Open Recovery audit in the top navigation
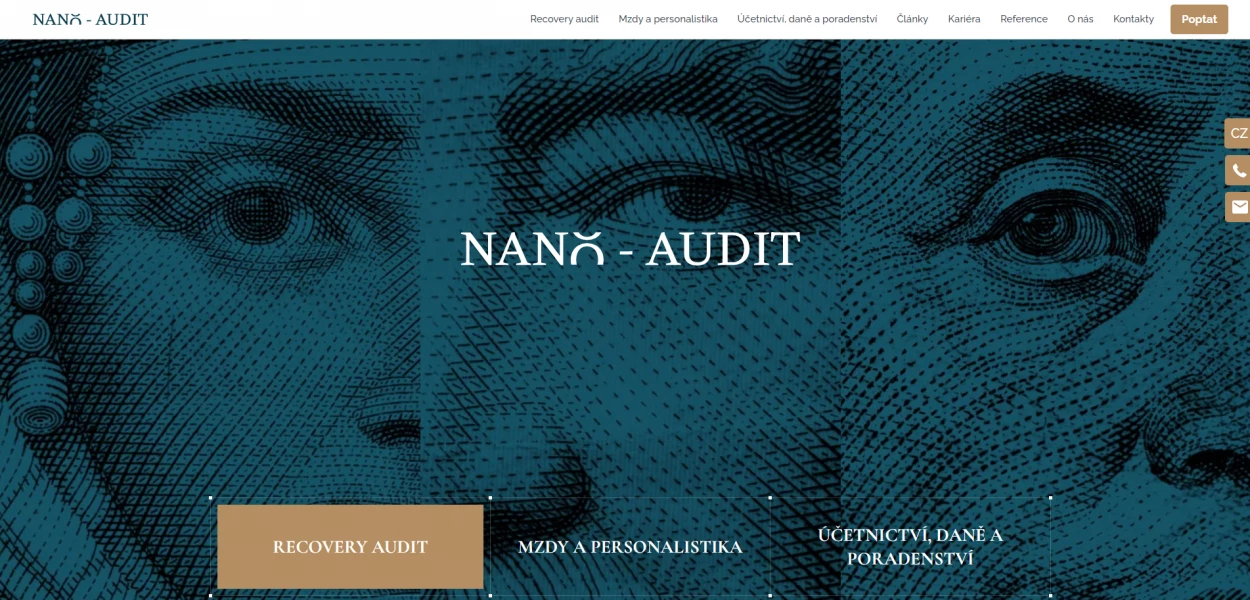This screenshot has width=1250, height=600. tap(564, 19)
